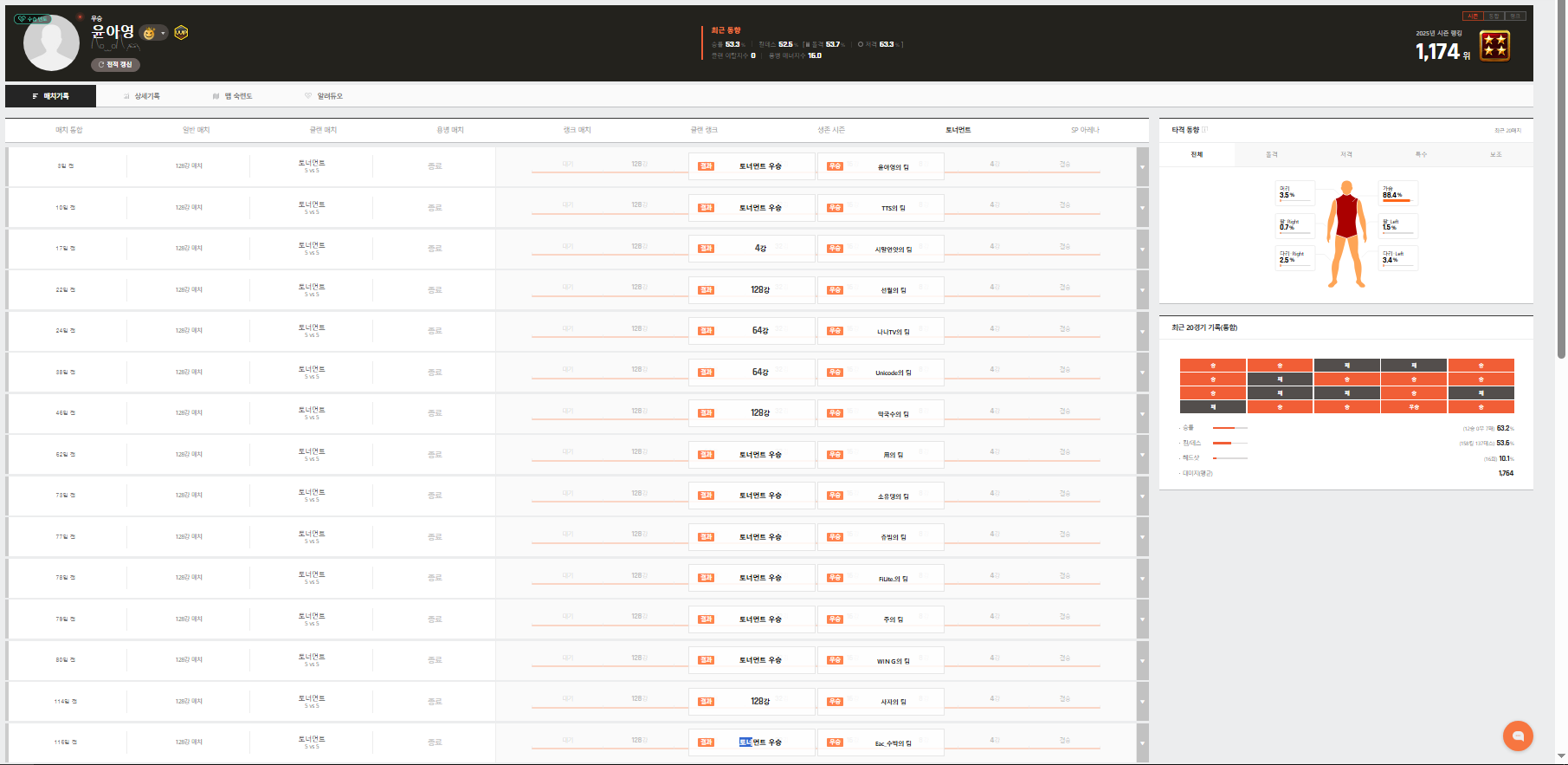Click the info icon beside 타격 동향
1568x765 pixels.
[x=1204, y=130]
